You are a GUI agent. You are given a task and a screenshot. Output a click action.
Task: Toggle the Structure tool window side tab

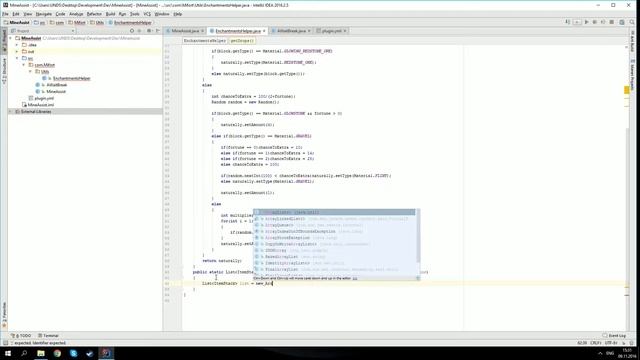[4, 71]
